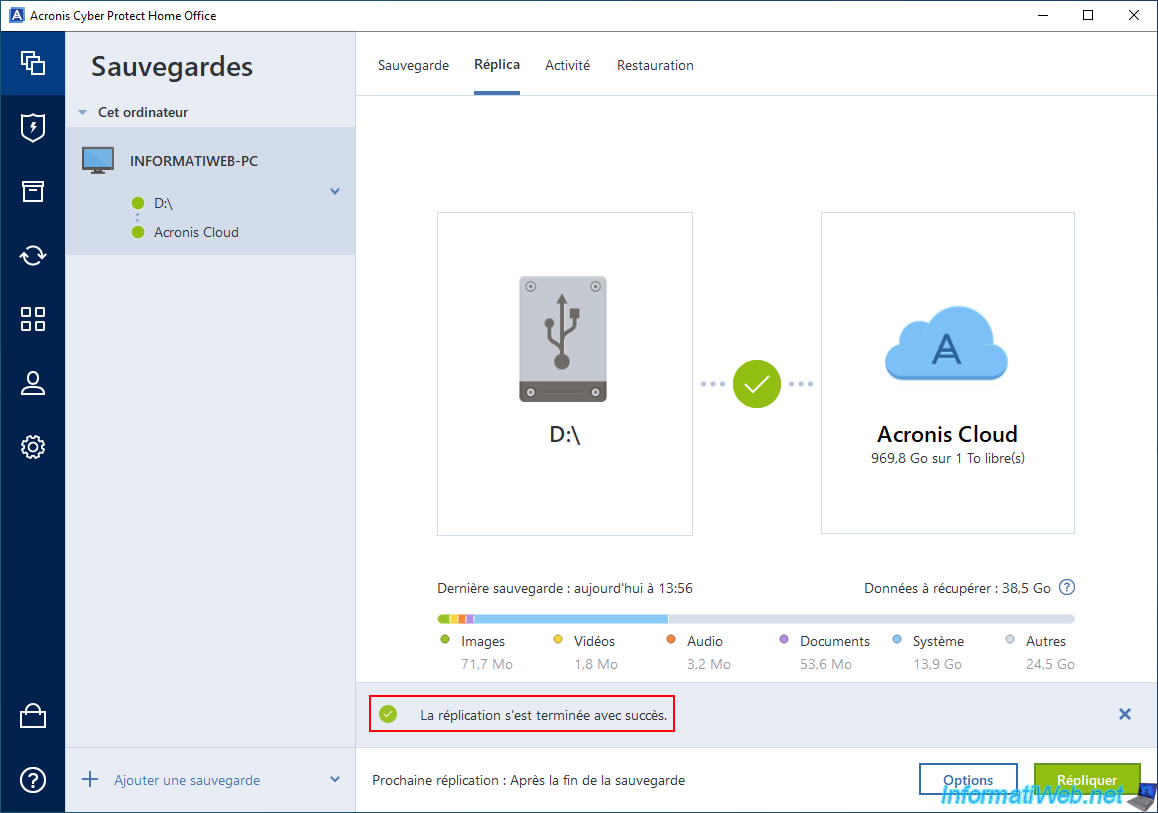1158x813 pixels.
Task: Click the Audio orange legend dot
Action: click(671, 639)
